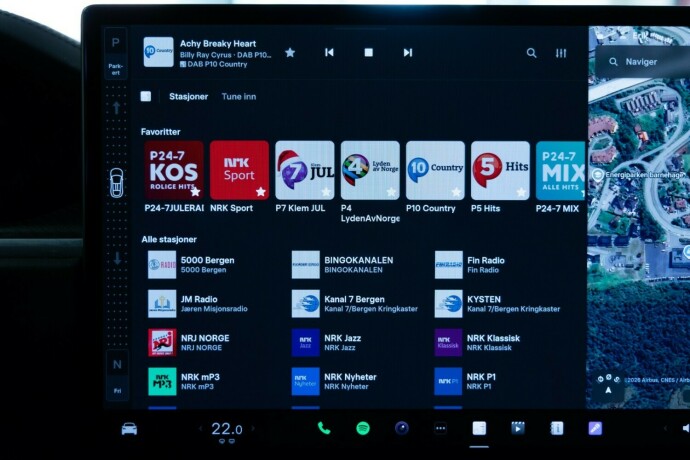Switch to Tune inn tab
Screen dimensions: 690x460
click(239, 96)
